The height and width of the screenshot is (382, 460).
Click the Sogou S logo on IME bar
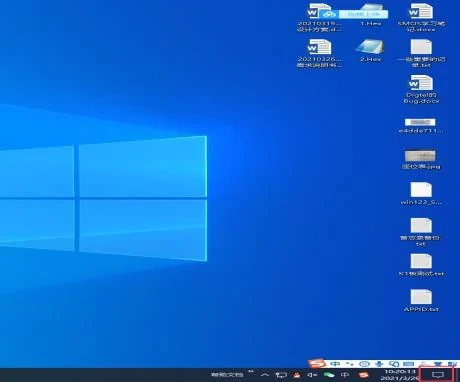317,363
